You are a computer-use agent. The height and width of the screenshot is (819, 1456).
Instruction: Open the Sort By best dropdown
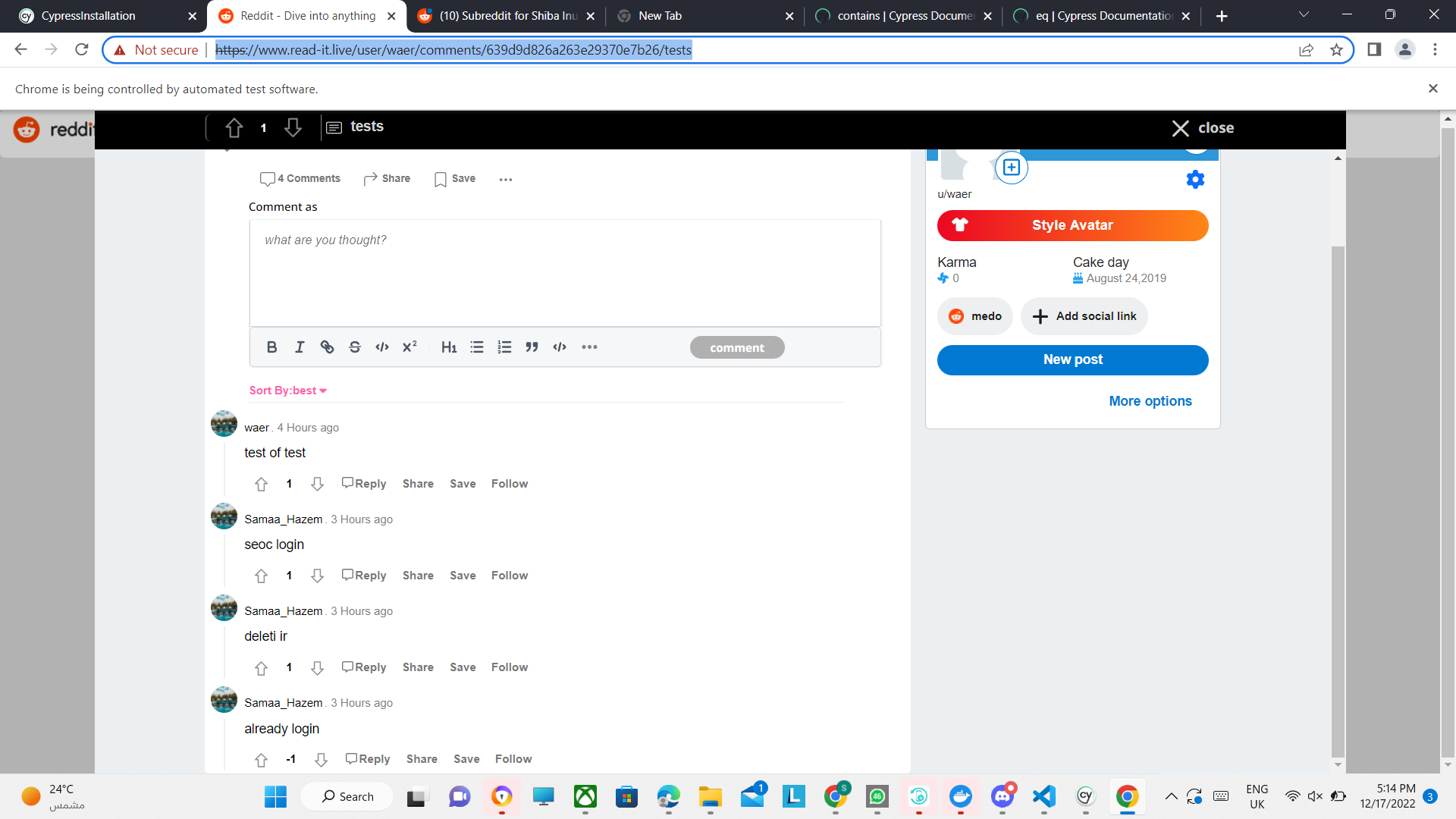point(288,391)
